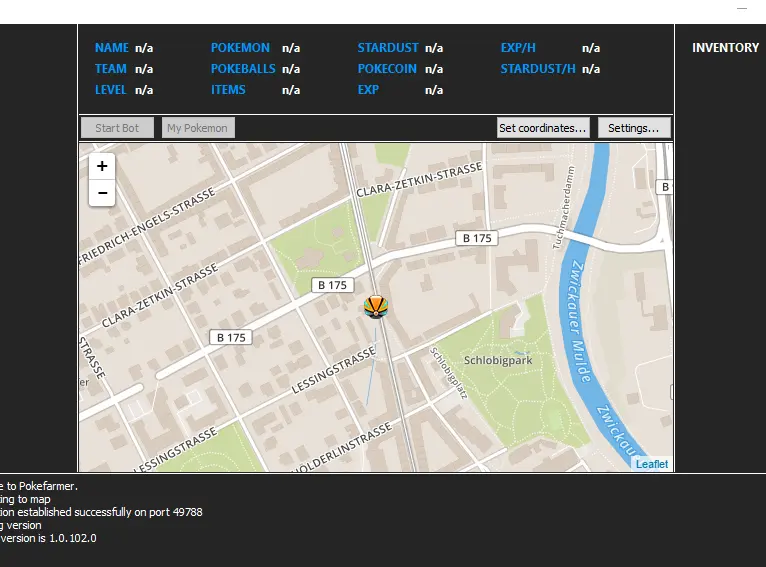Click the player marker on the map

tap(375, 307)
